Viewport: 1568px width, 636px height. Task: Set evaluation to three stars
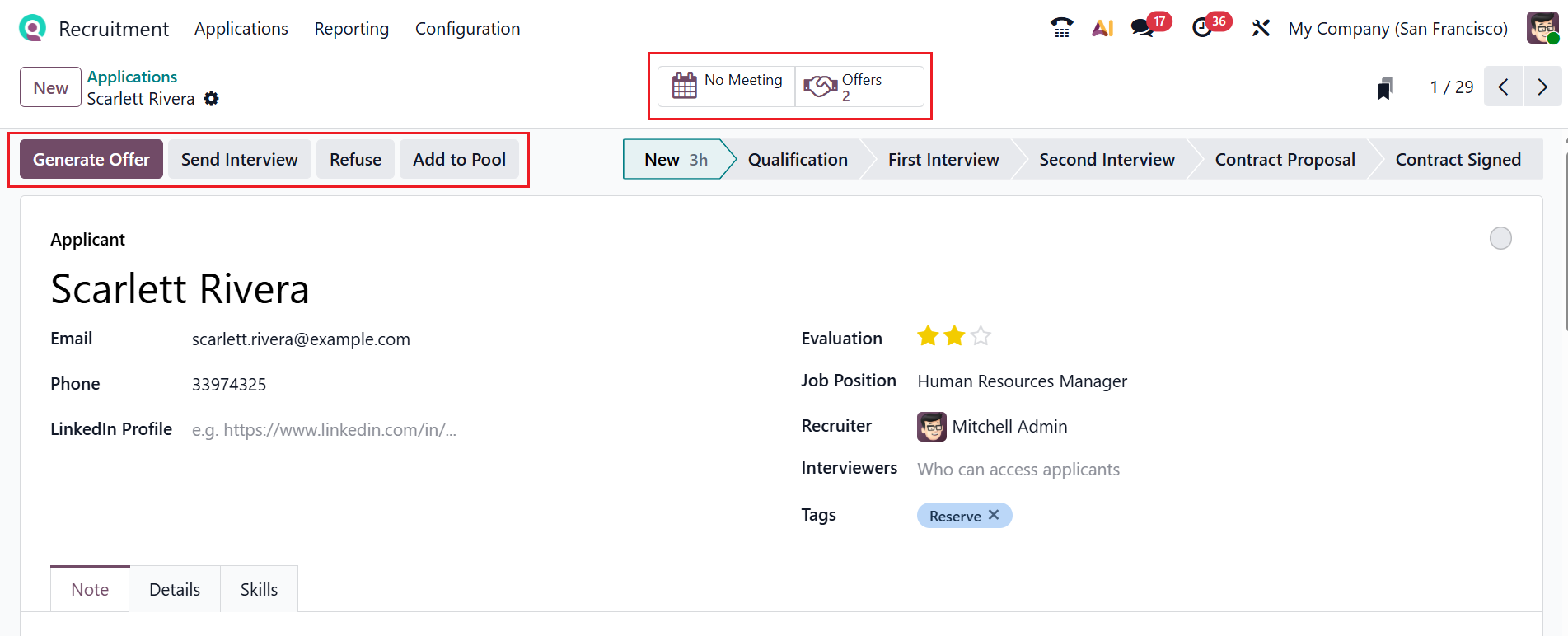coord(981,336)
